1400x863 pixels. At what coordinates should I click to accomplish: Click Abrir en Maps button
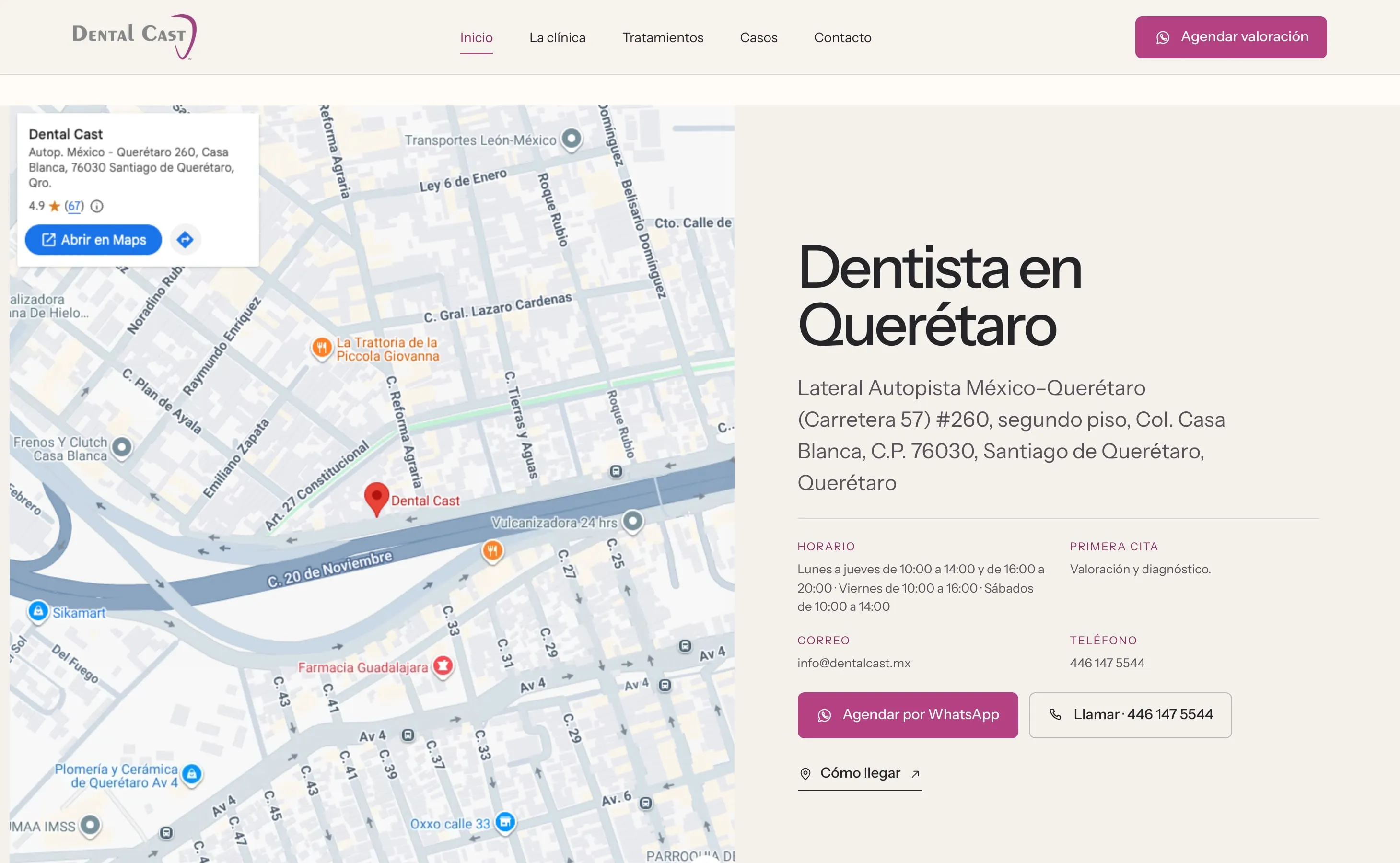[93, 240]
